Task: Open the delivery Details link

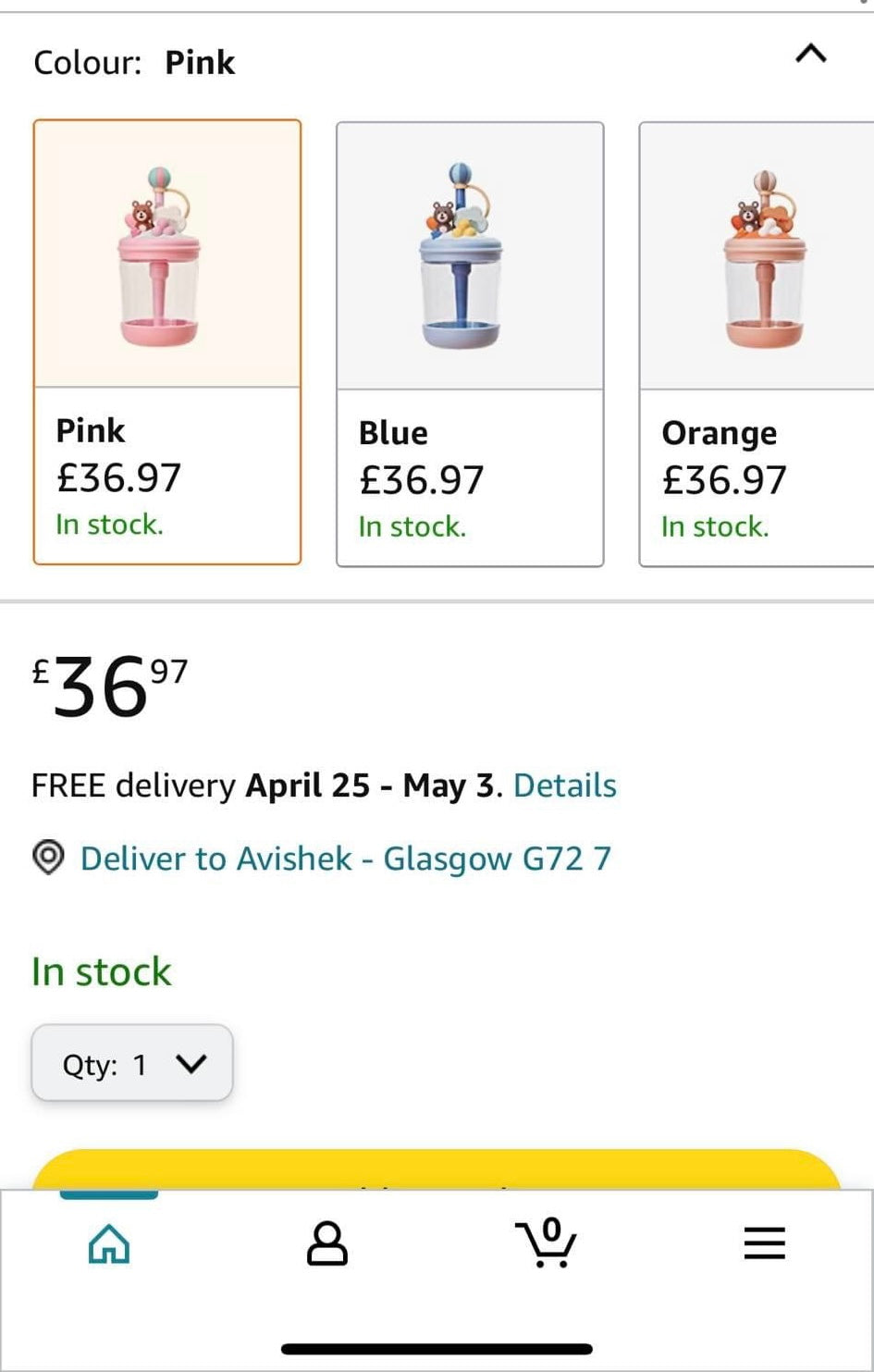Action: tap(564, 785)
